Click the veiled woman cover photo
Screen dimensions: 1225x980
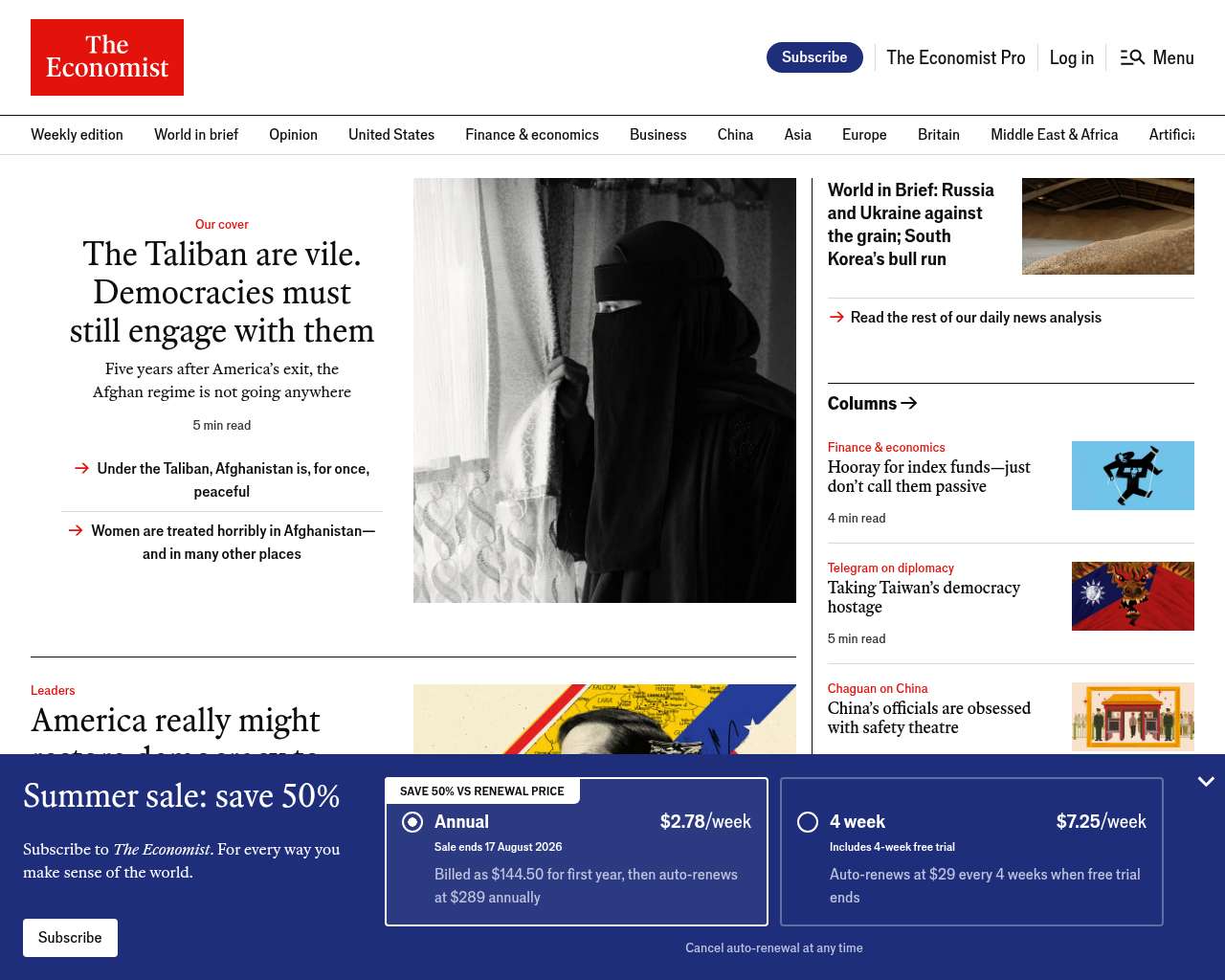605,390
